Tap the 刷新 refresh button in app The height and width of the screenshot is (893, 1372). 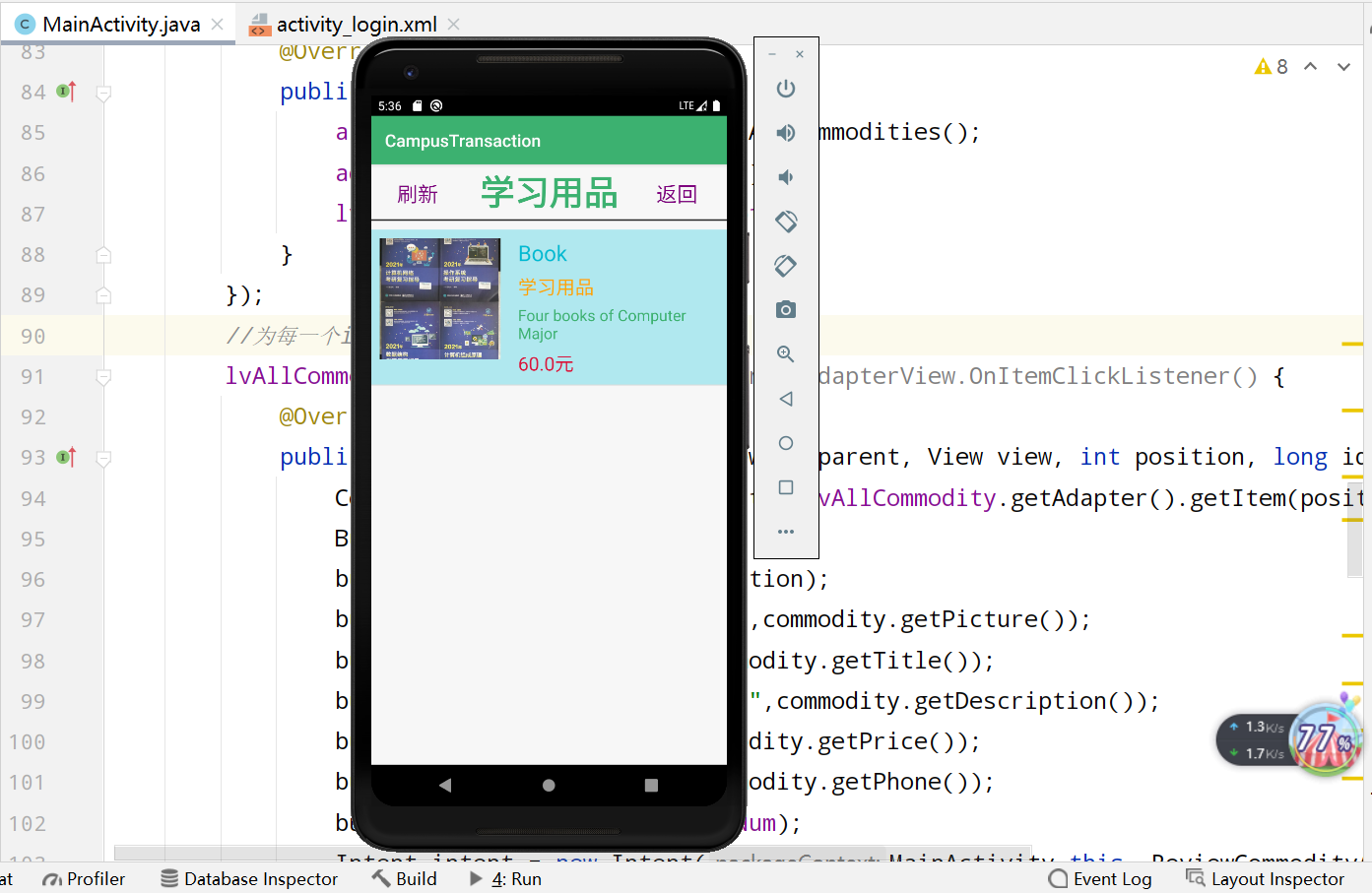(417, 194)
